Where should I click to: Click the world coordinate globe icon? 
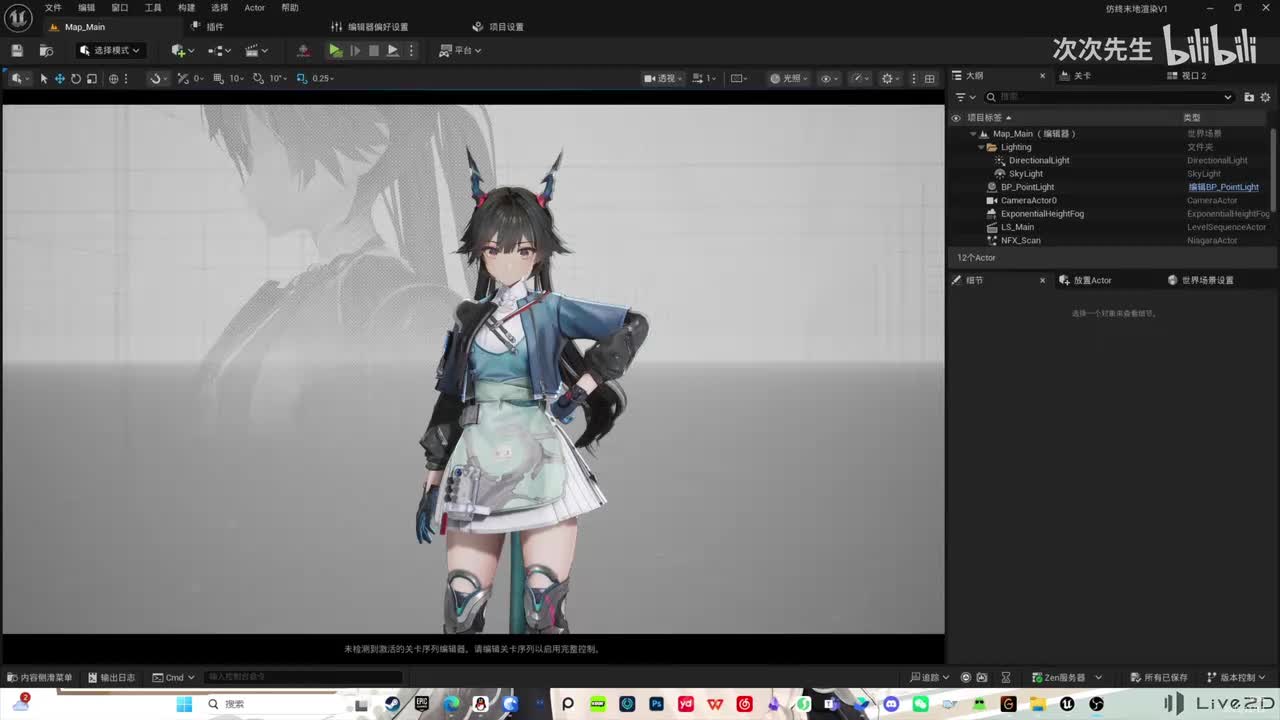pyautogui.click(x=113, y=78)
